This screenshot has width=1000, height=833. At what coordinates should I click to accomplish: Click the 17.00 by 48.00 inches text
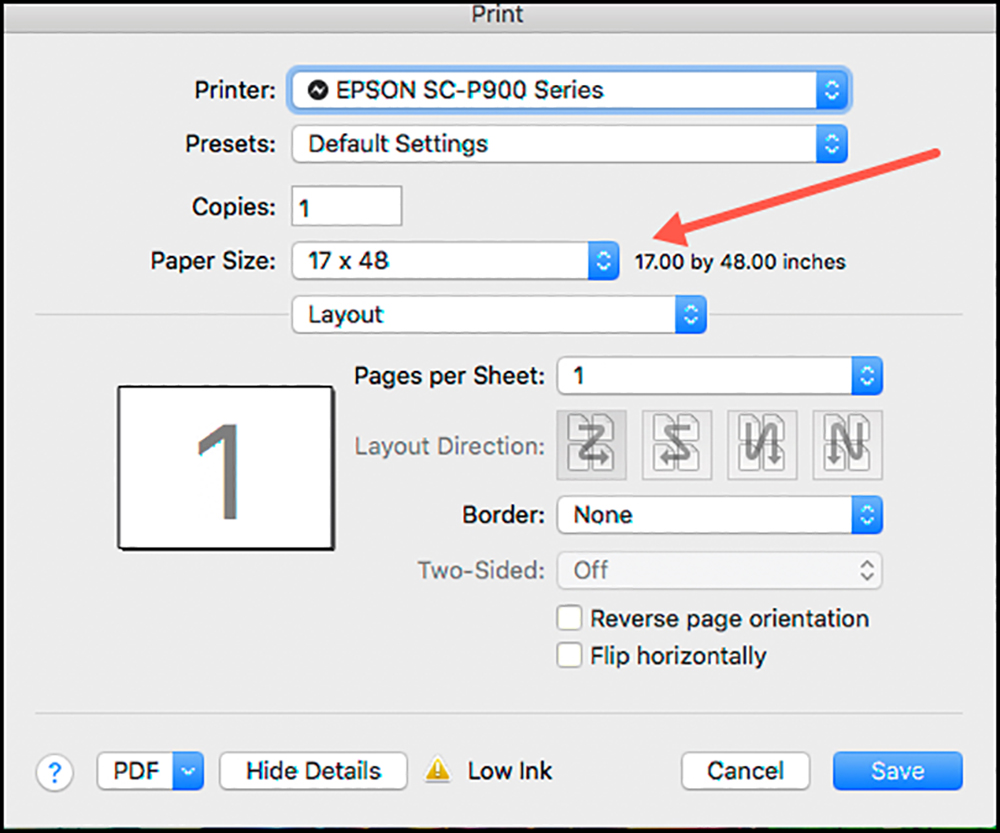pyautogui.click(x=740, y=262)
